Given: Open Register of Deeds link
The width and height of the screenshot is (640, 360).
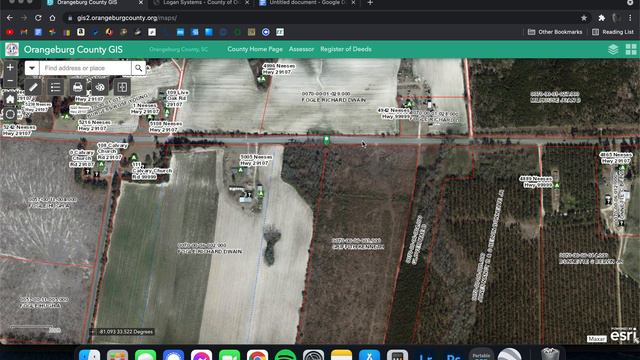Looking at the screenshot, I should tap(346, 49).
